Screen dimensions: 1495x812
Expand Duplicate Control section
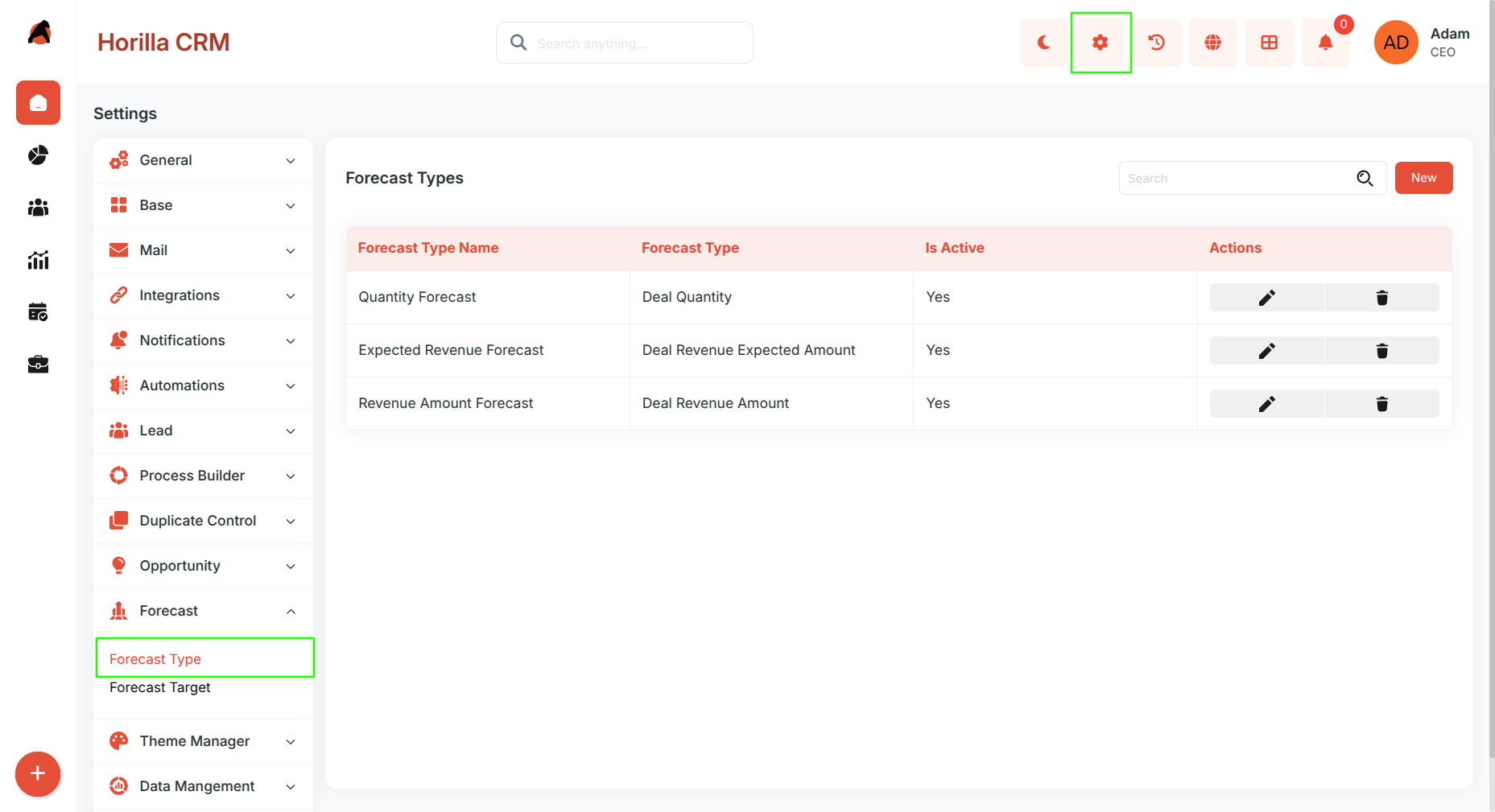click(x=203, y=521)
